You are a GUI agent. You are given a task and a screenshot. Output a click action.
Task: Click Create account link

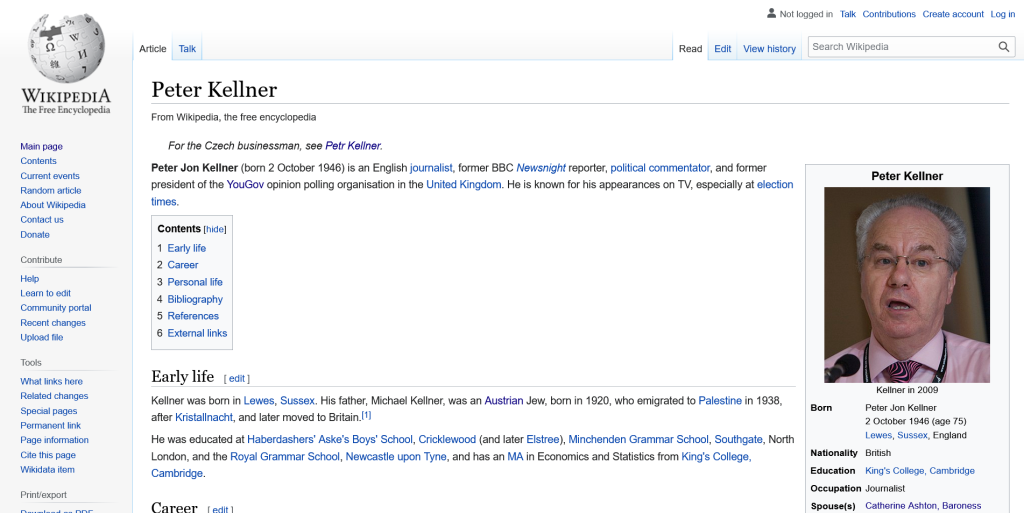coord(953,14)
